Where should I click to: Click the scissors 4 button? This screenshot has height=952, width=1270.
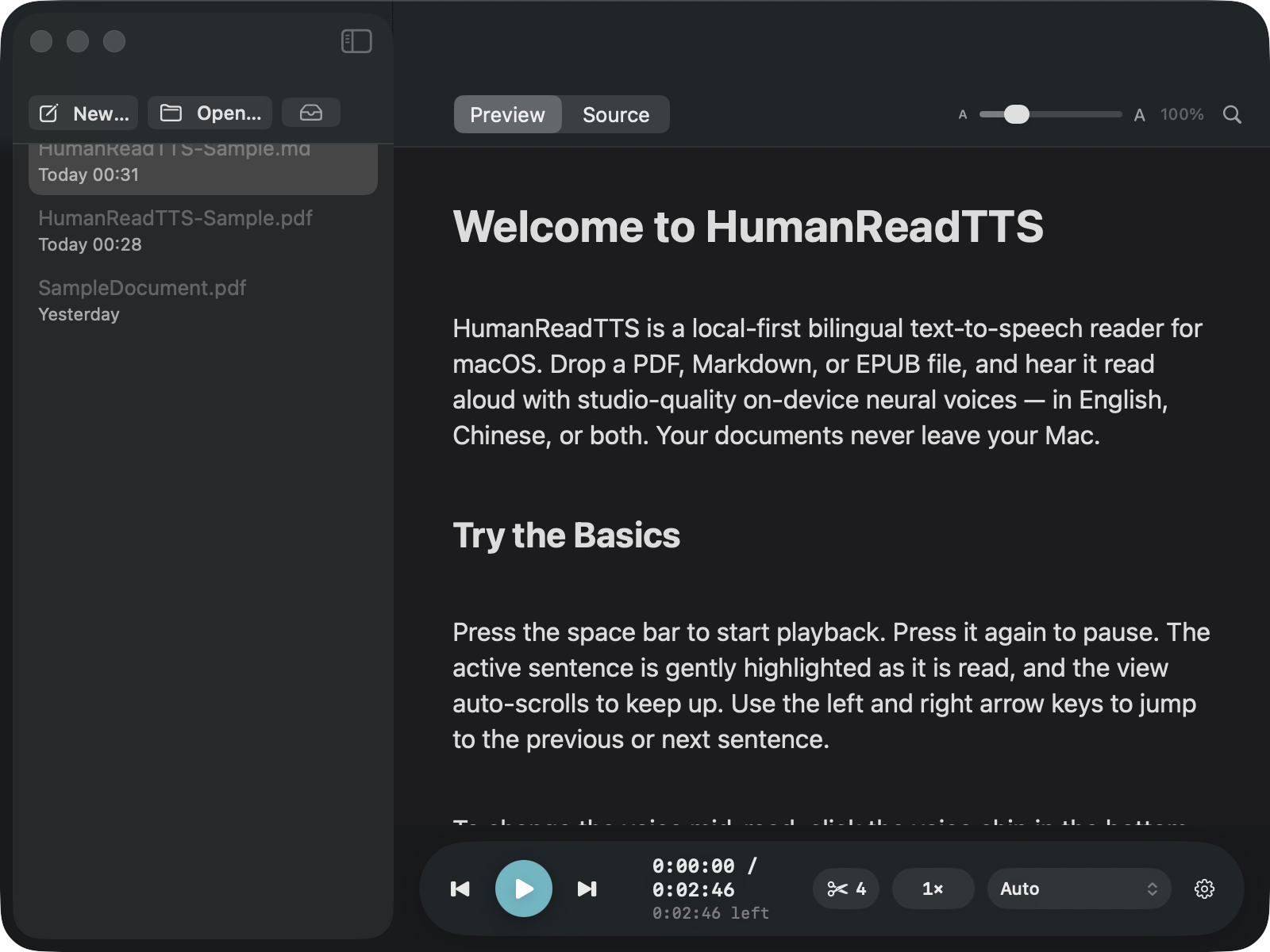(x=846, y=889)
